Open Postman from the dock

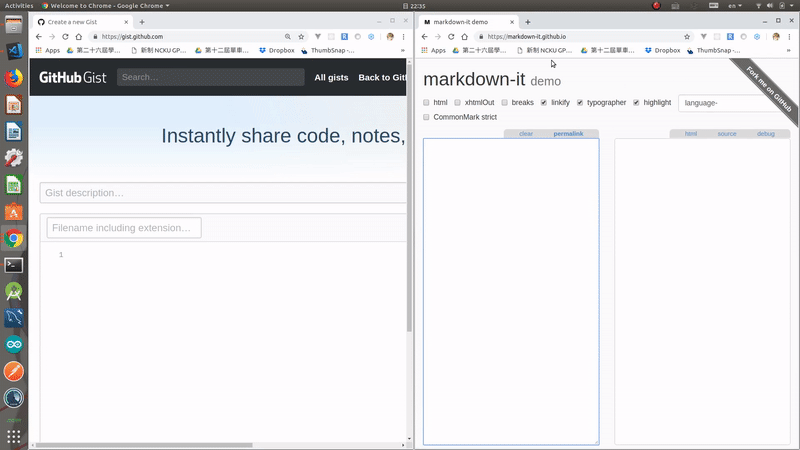point(14,371)
